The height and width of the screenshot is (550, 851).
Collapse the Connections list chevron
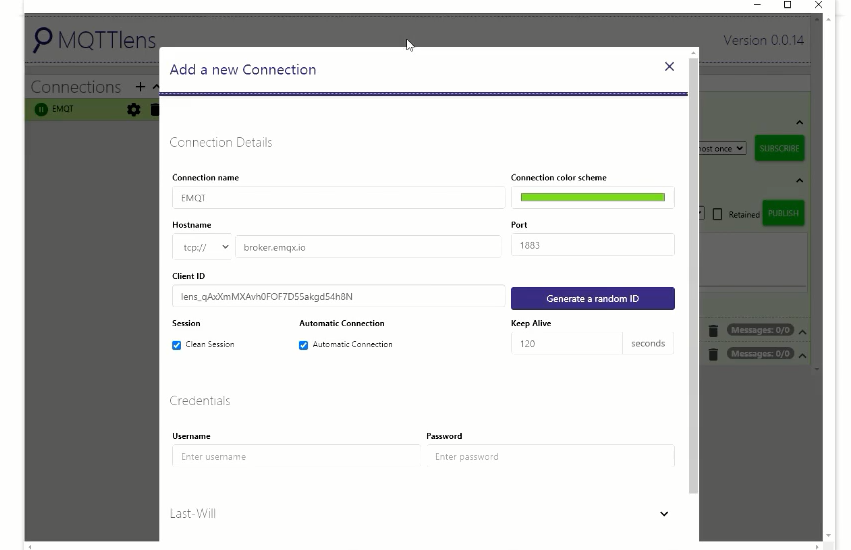pos(156,87)
